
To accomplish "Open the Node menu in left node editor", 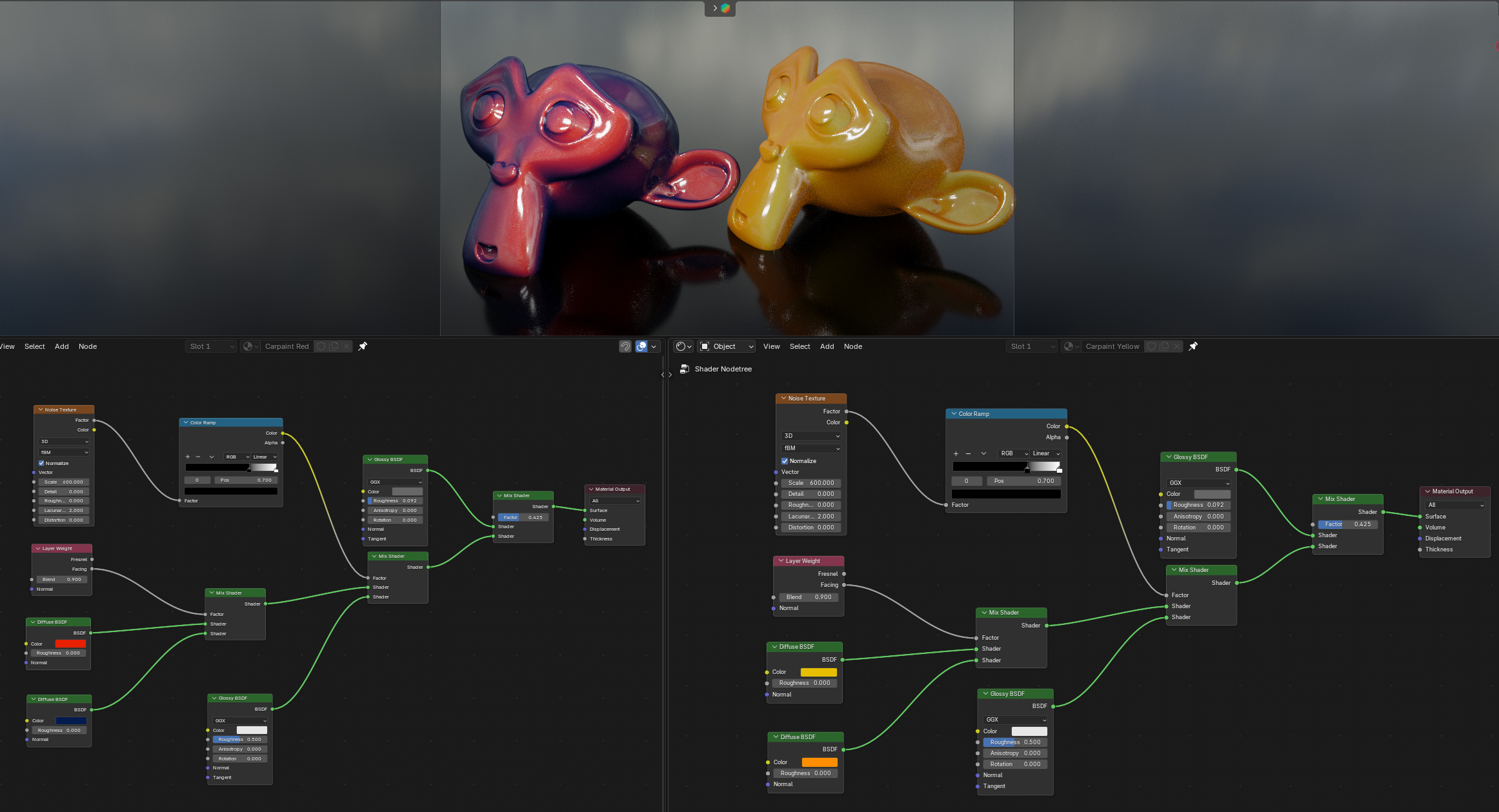I will pos(88,346).
